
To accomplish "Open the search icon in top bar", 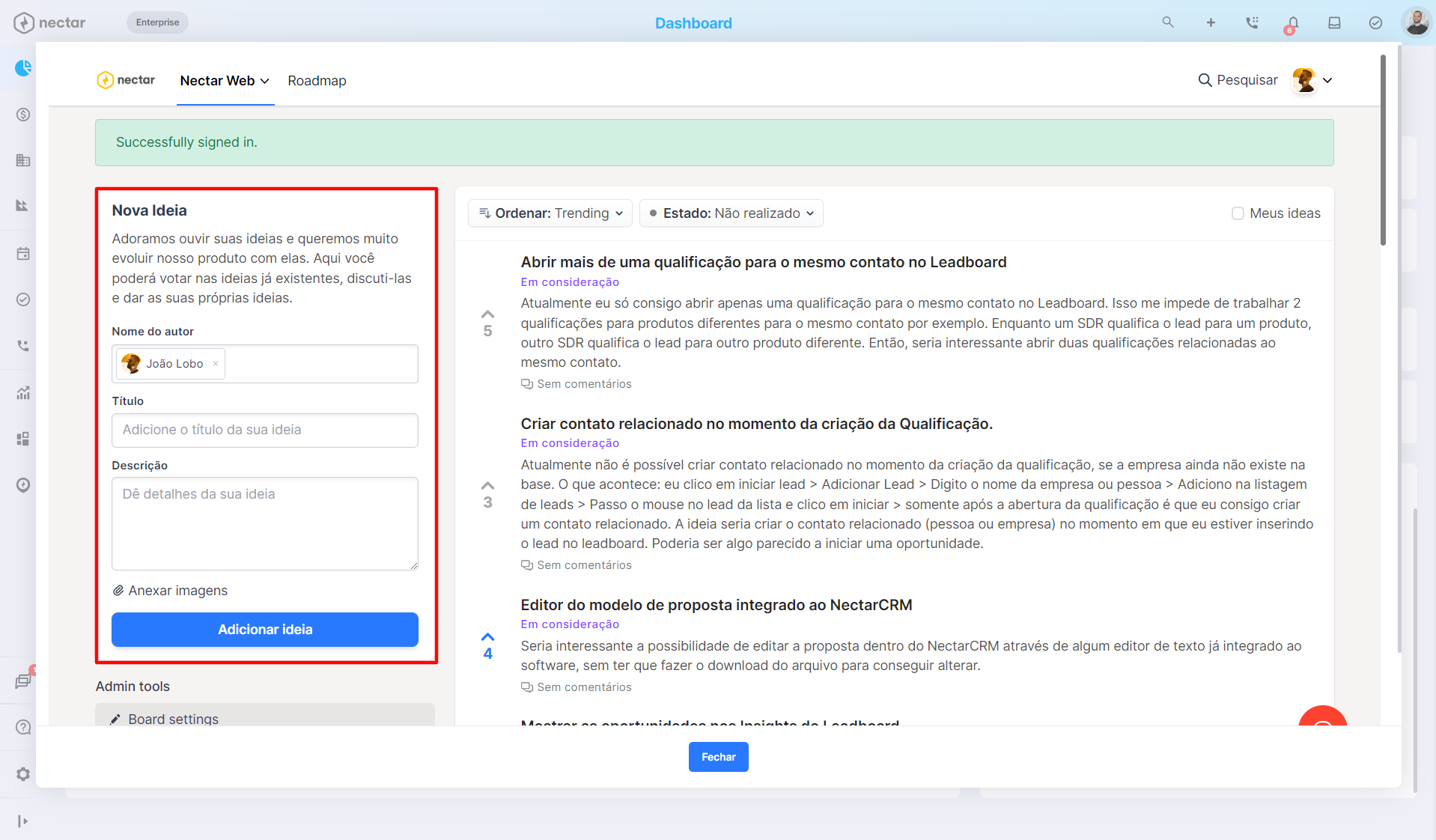I will 1168,22.
